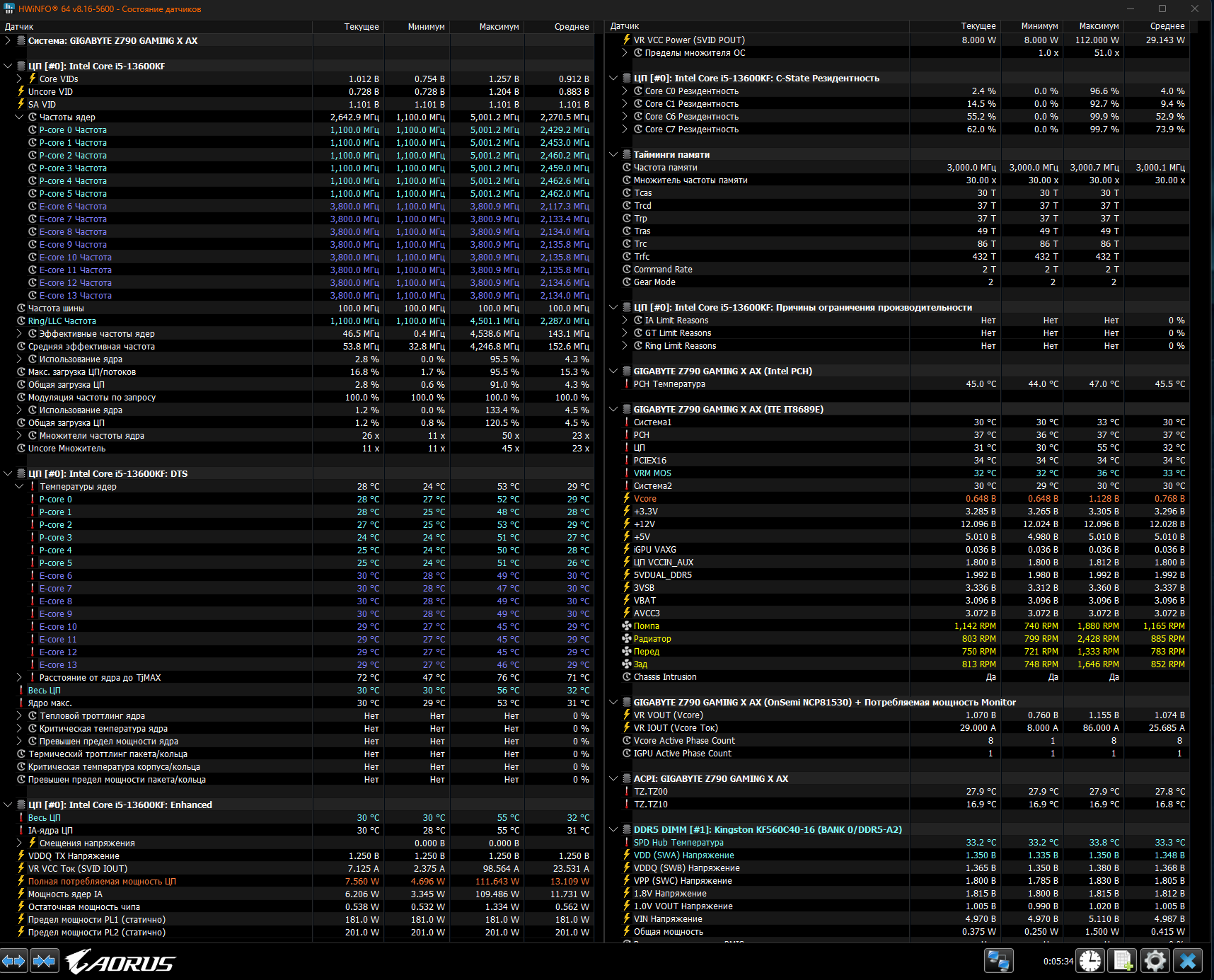Click the thermometer icon beside TZ.TZ00
The image size is (1214, 980).
tap(626, 791)
